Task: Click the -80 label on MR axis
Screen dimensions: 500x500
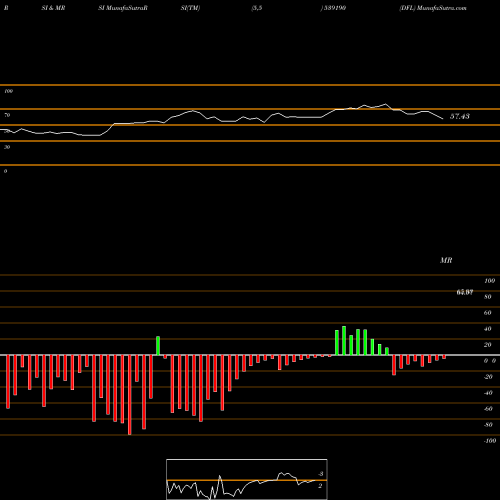Action: (x=488, y=425)
